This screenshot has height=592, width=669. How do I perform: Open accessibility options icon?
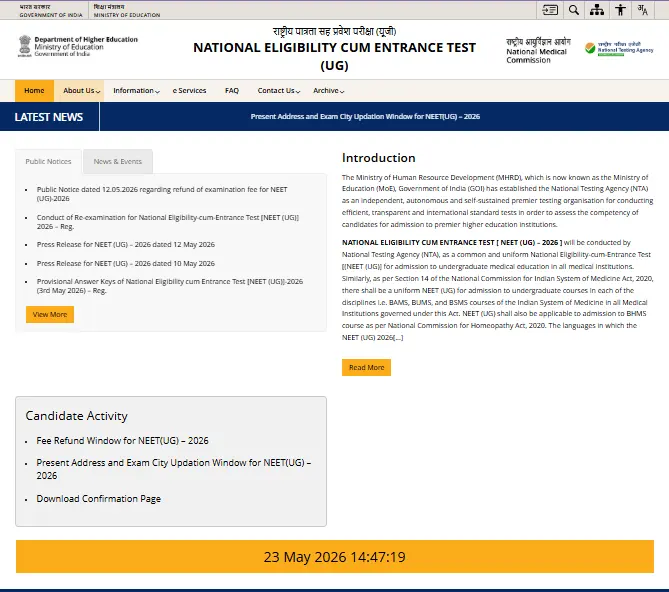coord(620,10)
